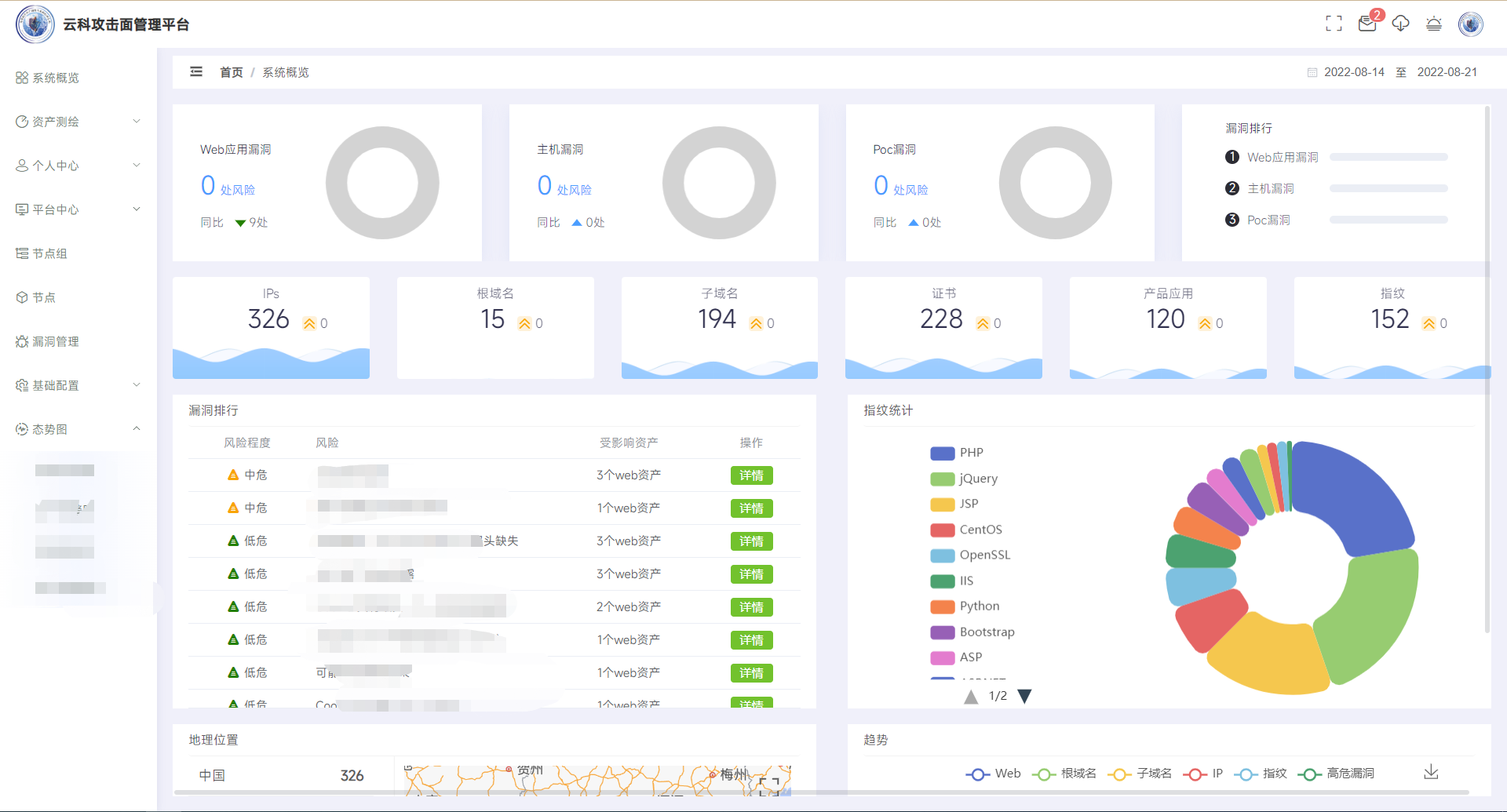Click the 节点组 sidebar icon
The width and height of the screenshot is (1507, 812).
[x=22, y=253]
